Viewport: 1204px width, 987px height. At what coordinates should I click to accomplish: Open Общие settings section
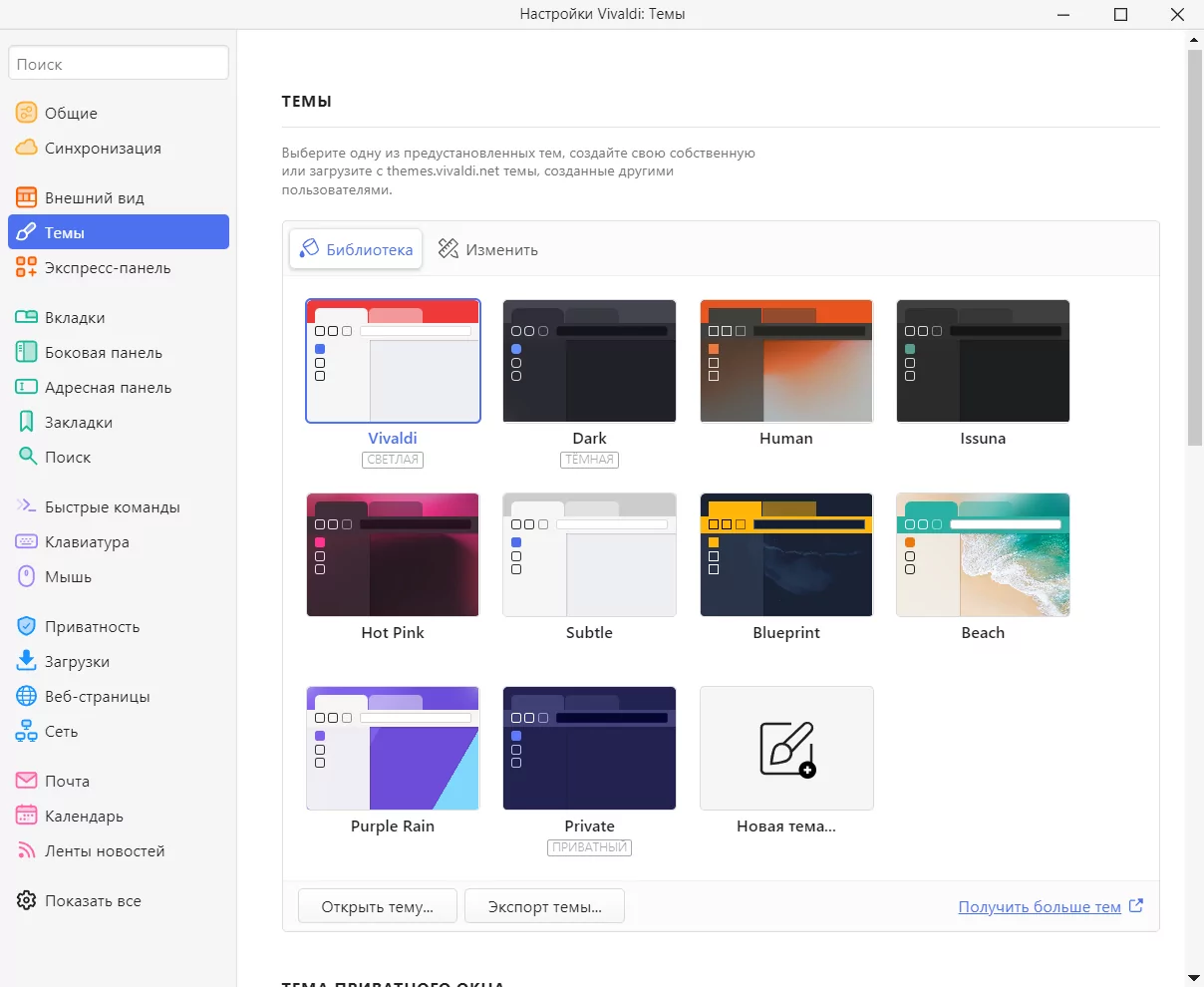tap(119, 113)
